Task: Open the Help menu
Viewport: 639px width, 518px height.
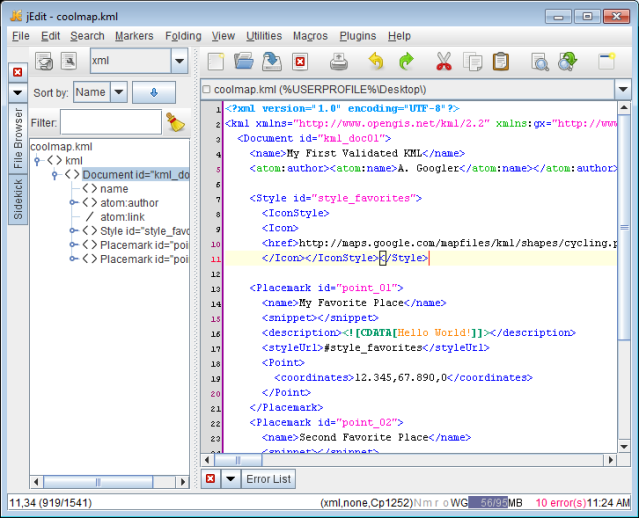Action: (x=399, y=36)
